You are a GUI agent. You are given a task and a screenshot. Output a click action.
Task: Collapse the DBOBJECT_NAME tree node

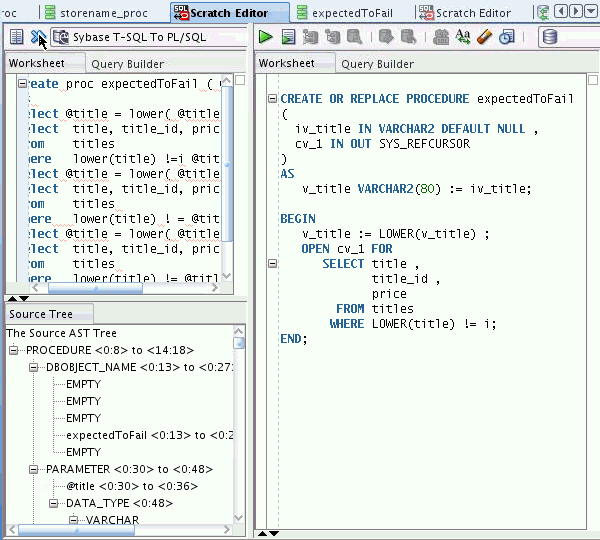(x=35, y=368)
